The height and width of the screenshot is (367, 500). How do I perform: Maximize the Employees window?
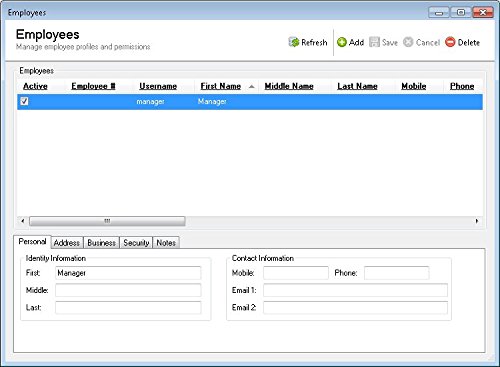coord(461,13)
